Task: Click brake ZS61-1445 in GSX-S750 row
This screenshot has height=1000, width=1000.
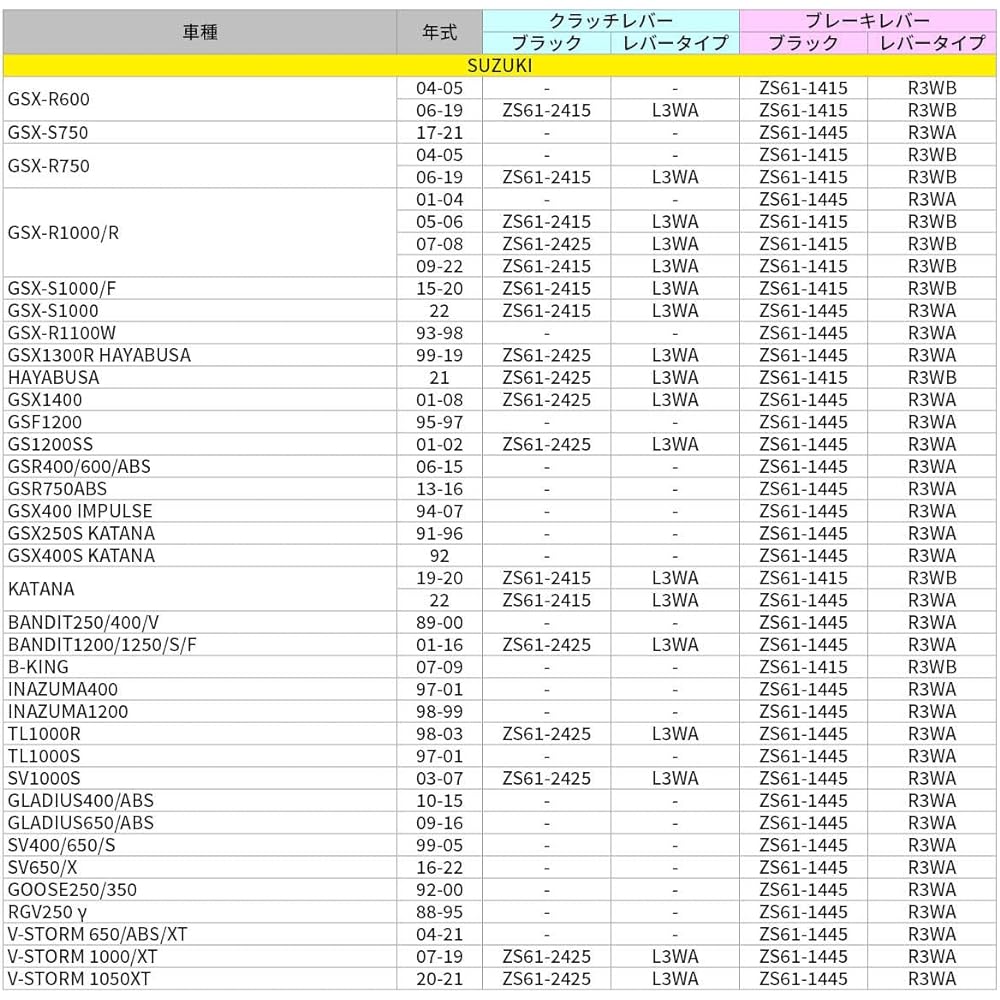Action: tap(803, 133)
